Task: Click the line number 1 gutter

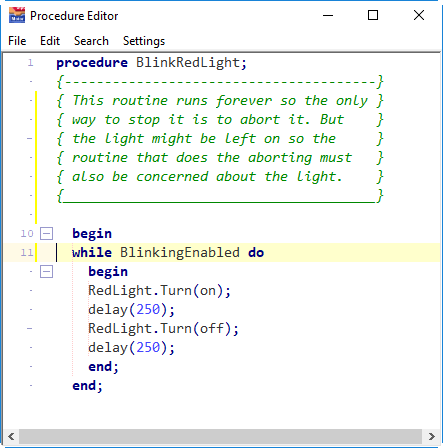Action: 30,63
